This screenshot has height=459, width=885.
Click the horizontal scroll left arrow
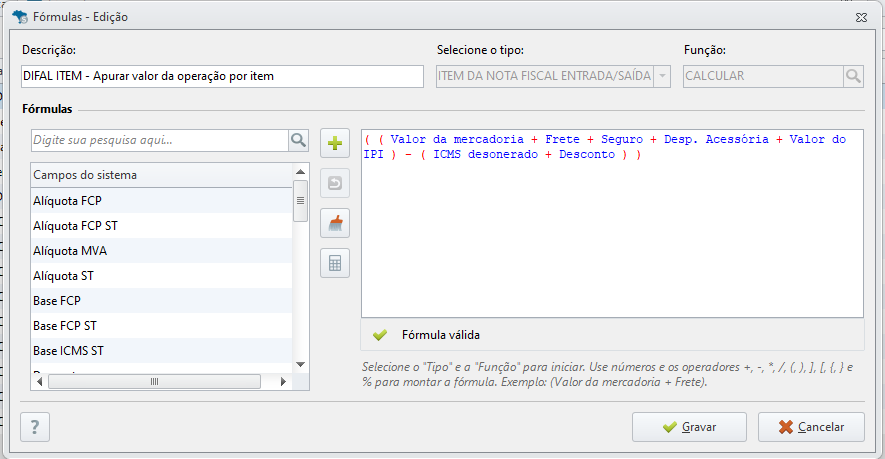40,382
